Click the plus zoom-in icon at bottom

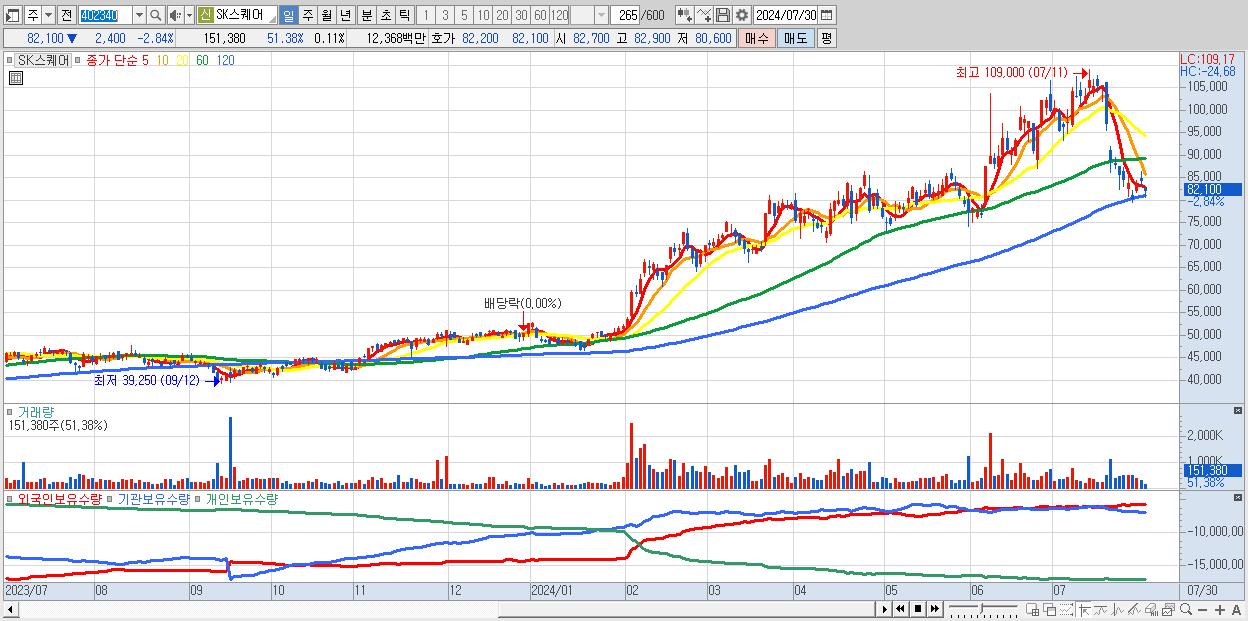click(x=1220, y=610)
